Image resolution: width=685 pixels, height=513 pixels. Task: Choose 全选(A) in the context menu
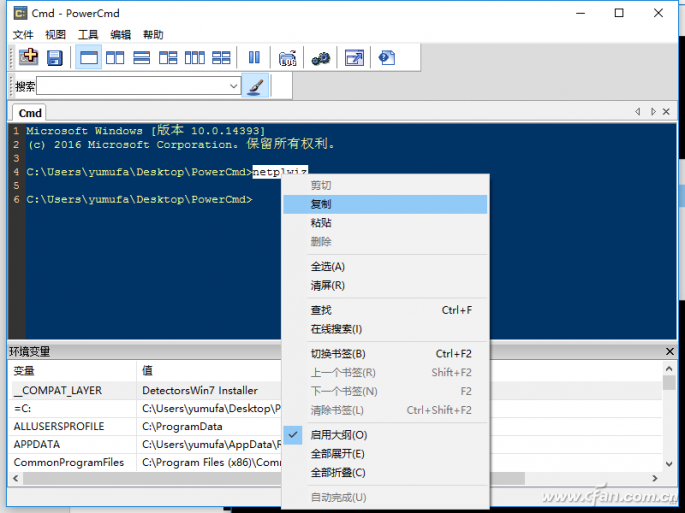(385, 267)
